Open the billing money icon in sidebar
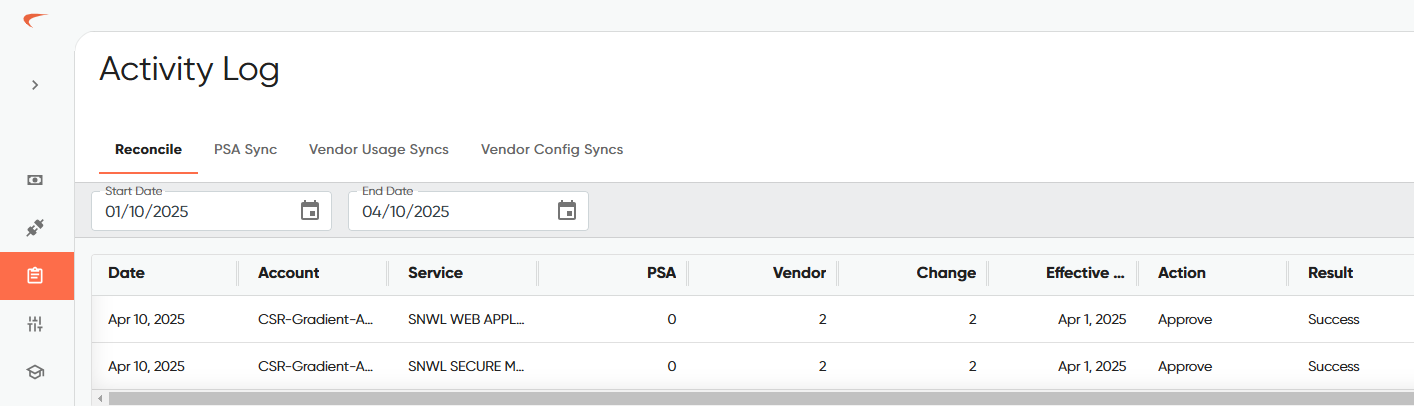The image size is (1414, 406). pos(35,180)
